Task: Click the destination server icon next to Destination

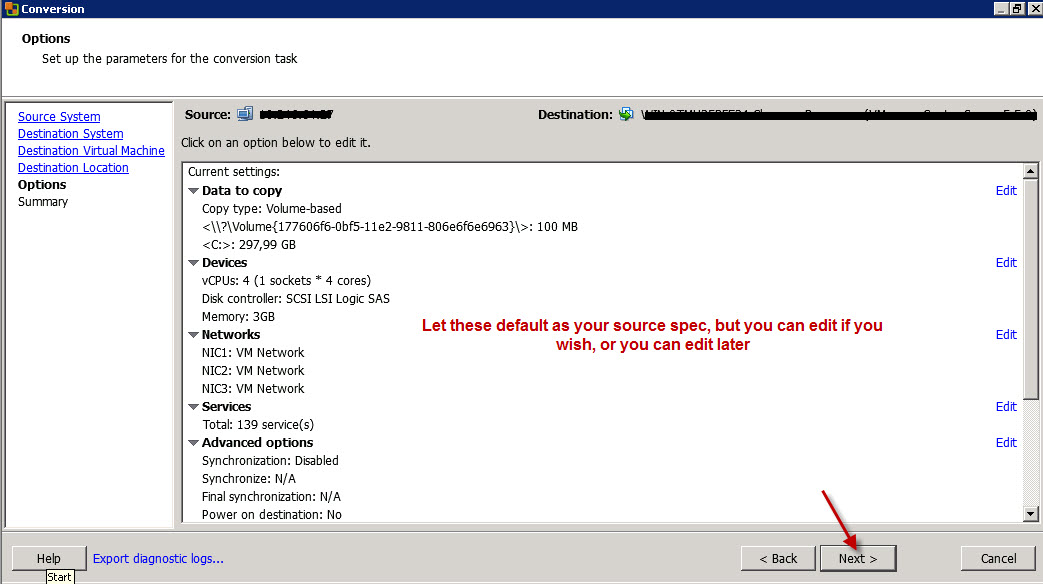Action: [626, 113]
